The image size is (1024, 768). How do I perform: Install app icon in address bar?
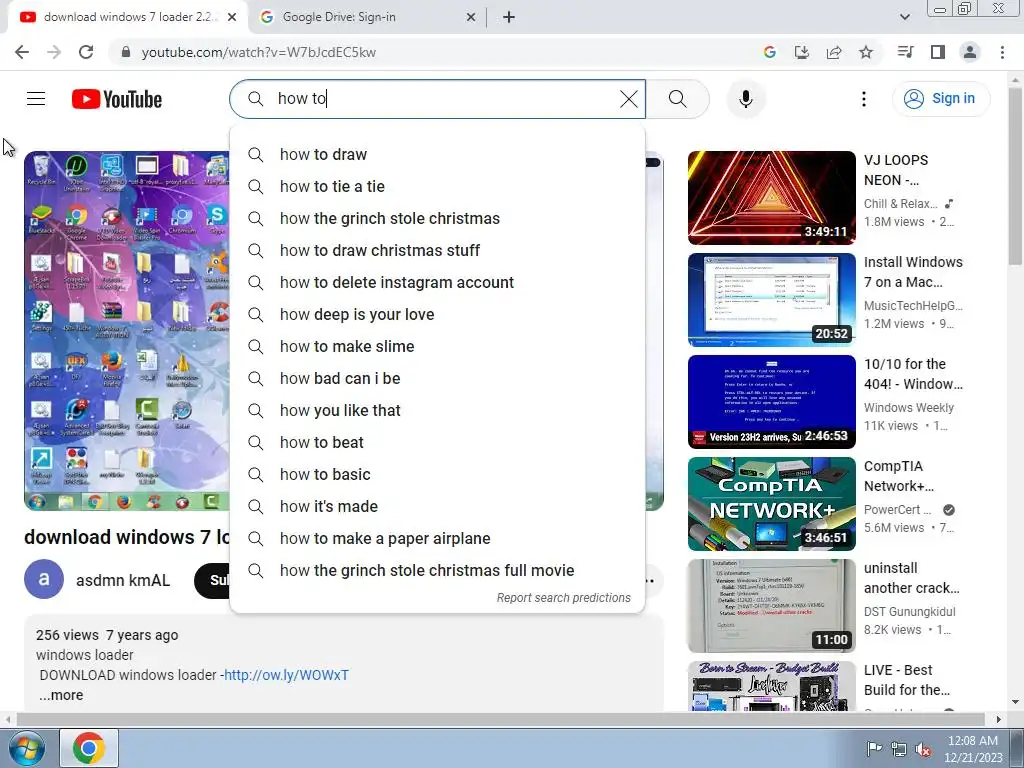pyautogui.click(x=801, y=52)
